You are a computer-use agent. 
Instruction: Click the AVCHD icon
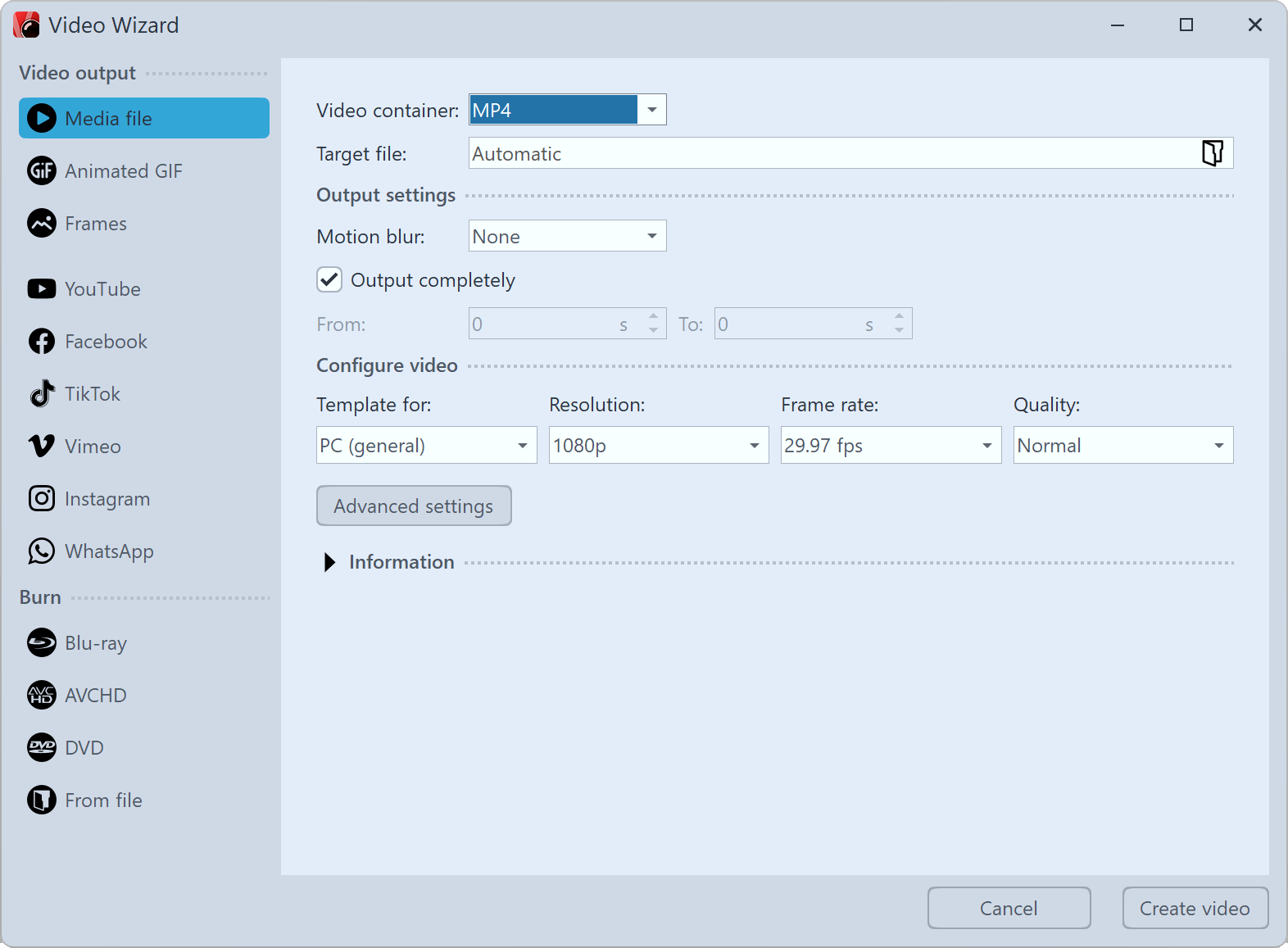(42, 695)
